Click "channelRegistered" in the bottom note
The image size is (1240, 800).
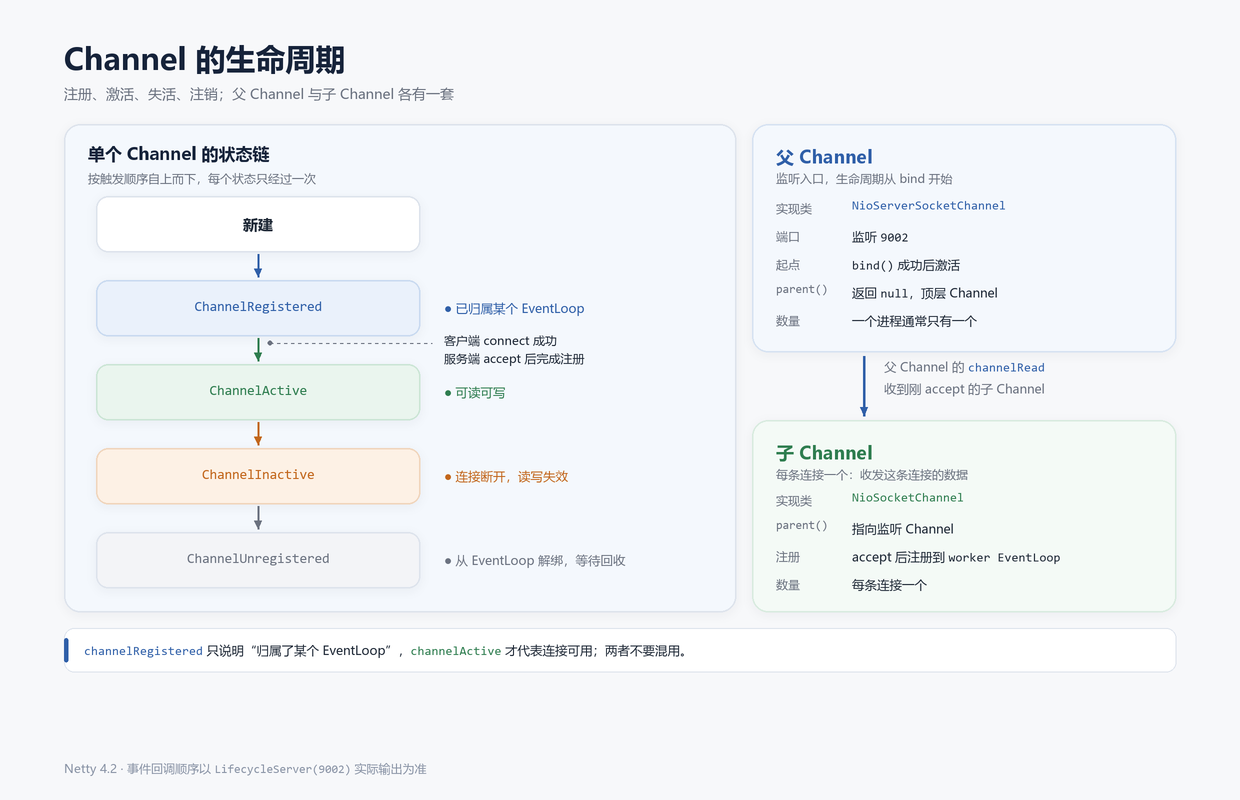[x=143, y=651]
